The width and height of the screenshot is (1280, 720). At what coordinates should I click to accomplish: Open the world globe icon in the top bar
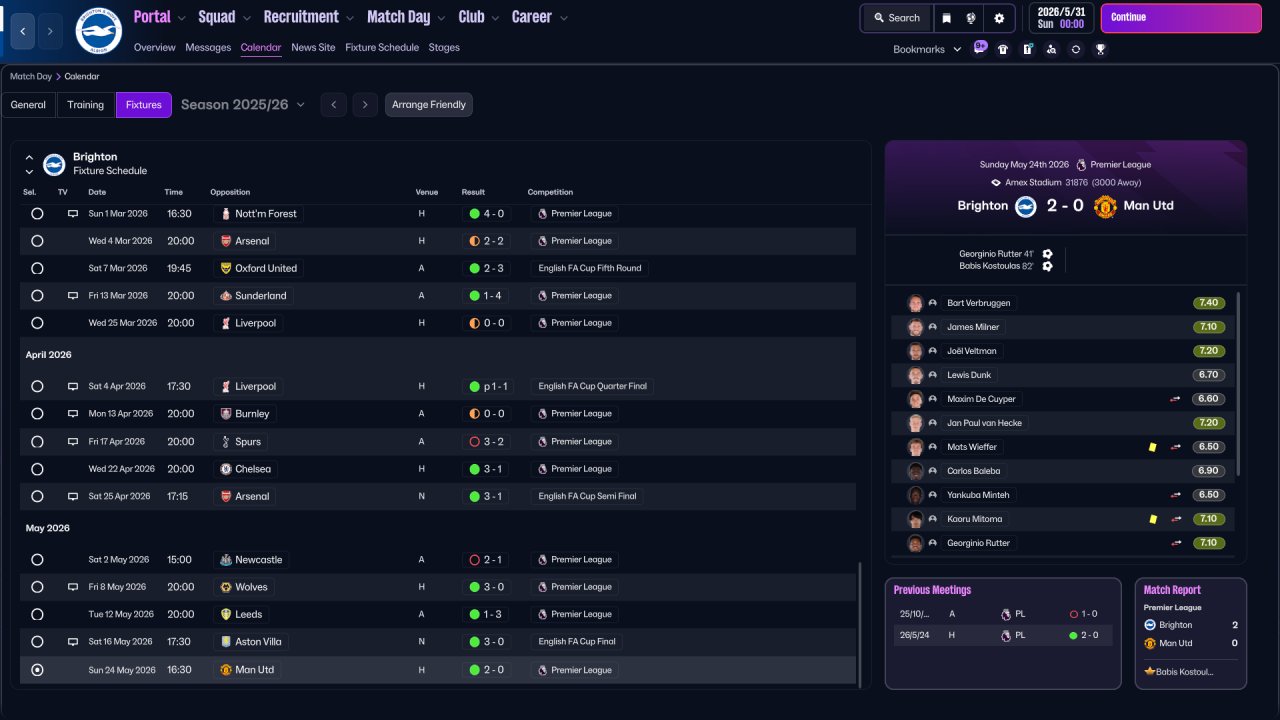point(972,18)
